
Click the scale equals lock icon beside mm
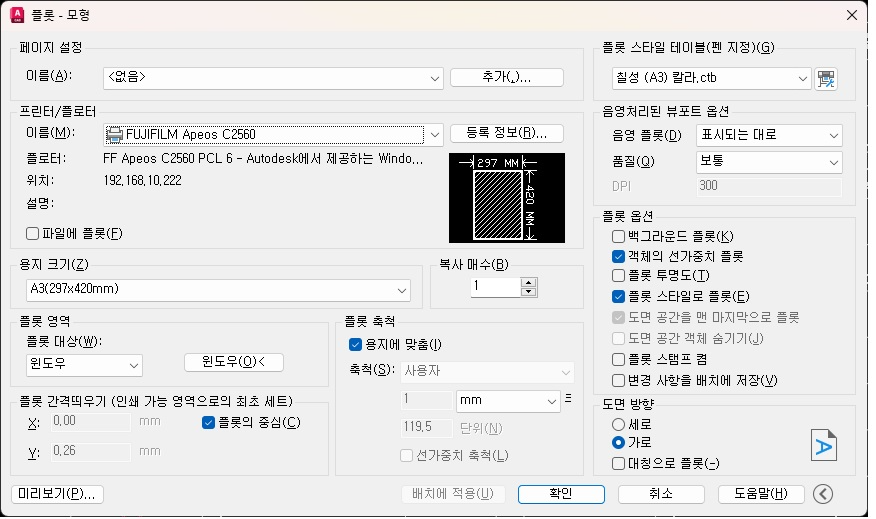(x=568, y=398)
